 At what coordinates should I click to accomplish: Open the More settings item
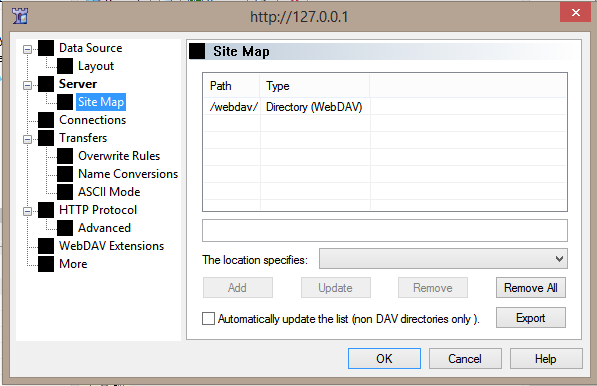pos(73,264)
